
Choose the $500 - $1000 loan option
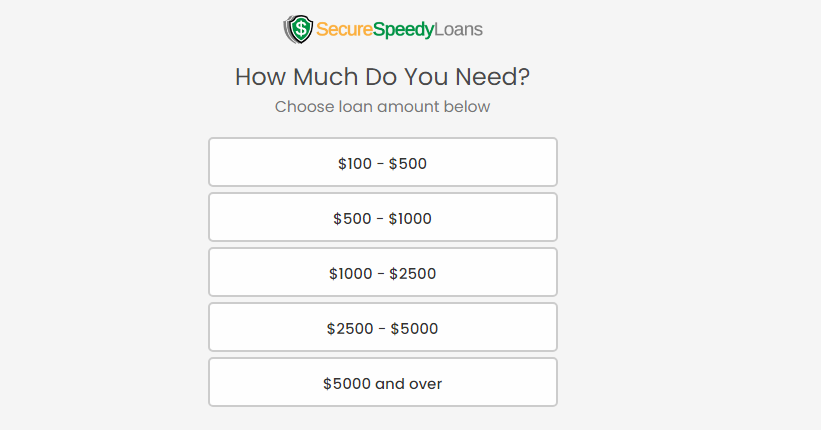[x=383, y=217]
